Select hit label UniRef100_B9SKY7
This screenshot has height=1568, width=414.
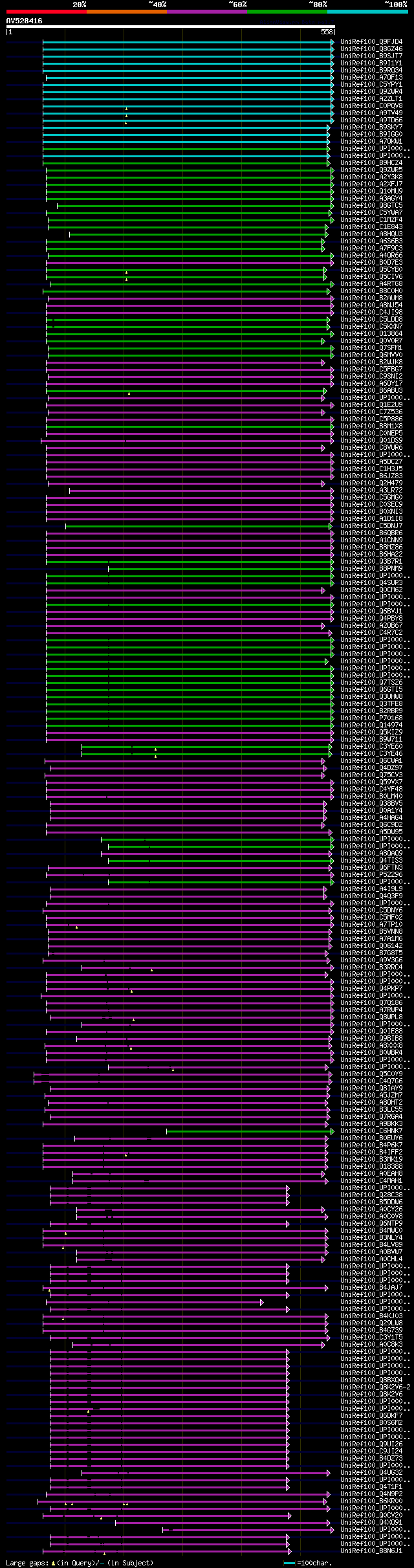click(x=371, y=127)
